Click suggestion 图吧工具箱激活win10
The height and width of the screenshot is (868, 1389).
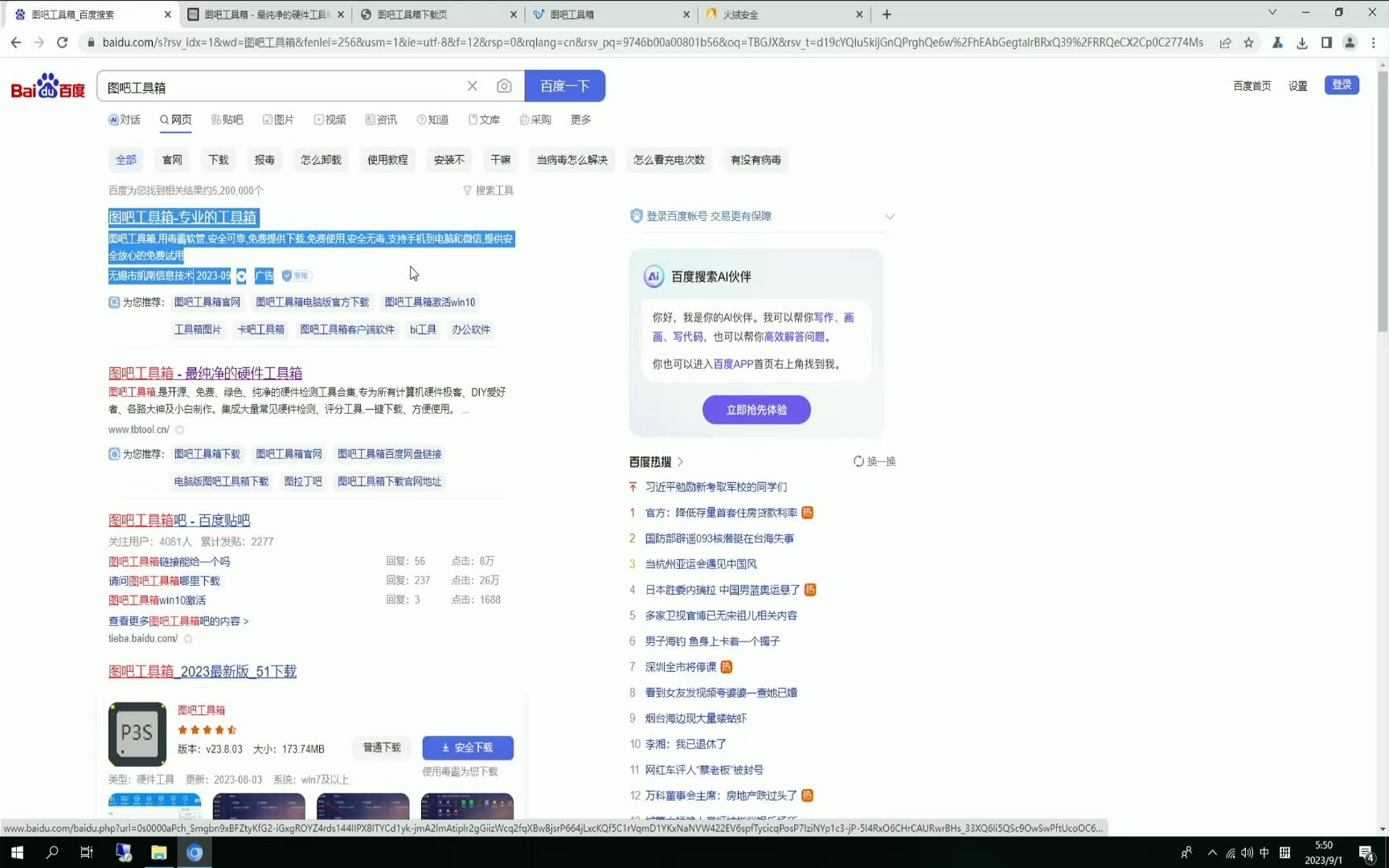click(x=430, y=302)
